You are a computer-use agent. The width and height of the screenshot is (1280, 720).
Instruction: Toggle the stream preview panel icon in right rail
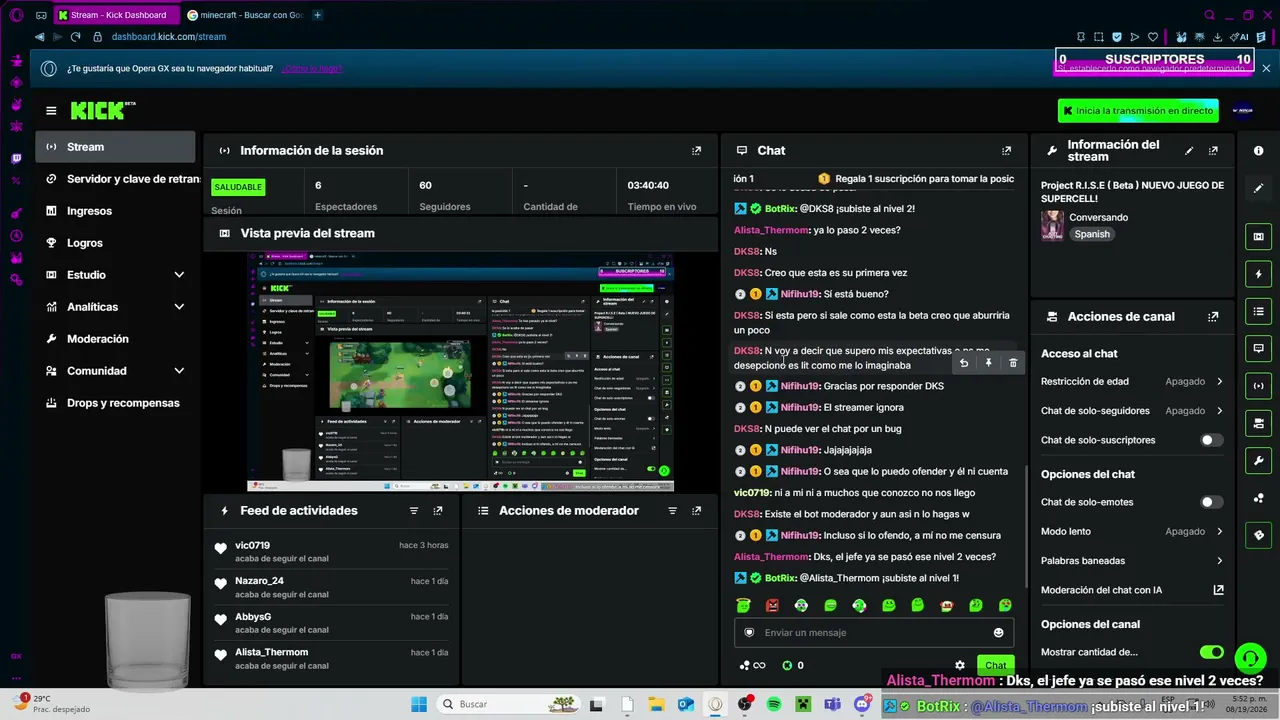click(x=1259, y=237)
